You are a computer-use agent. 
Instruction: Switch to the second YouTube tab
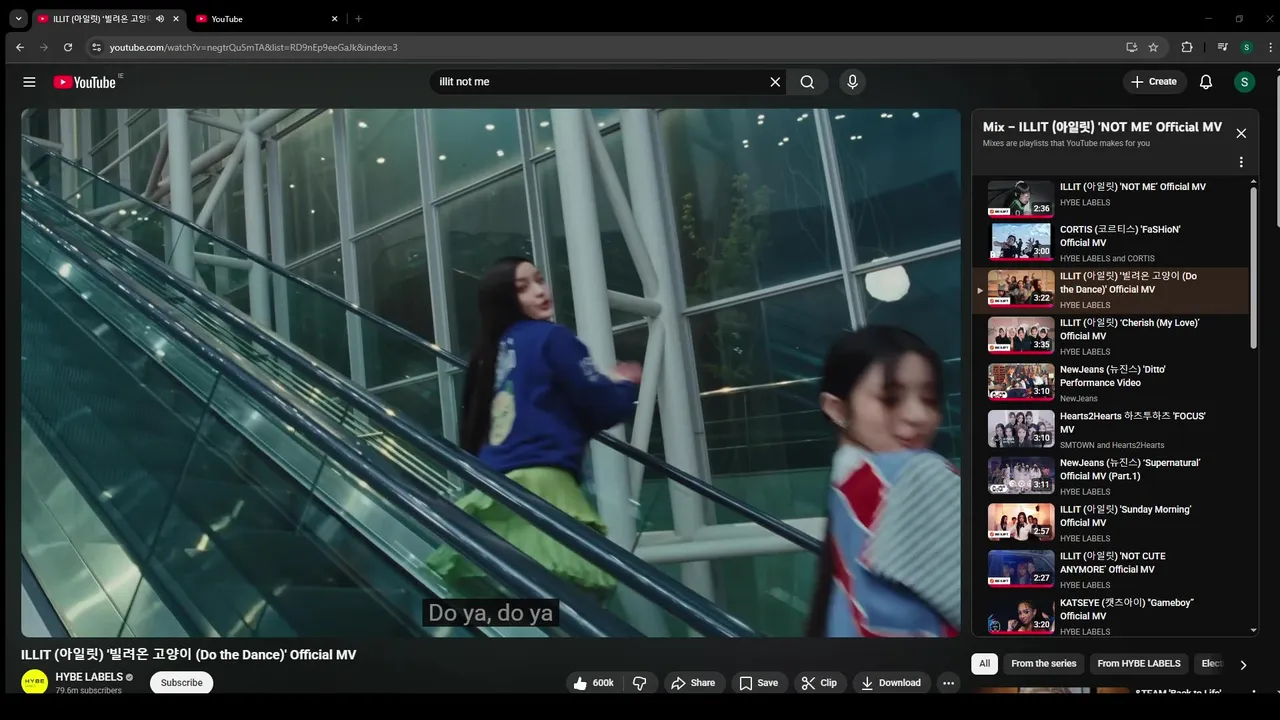pos(267,19)
